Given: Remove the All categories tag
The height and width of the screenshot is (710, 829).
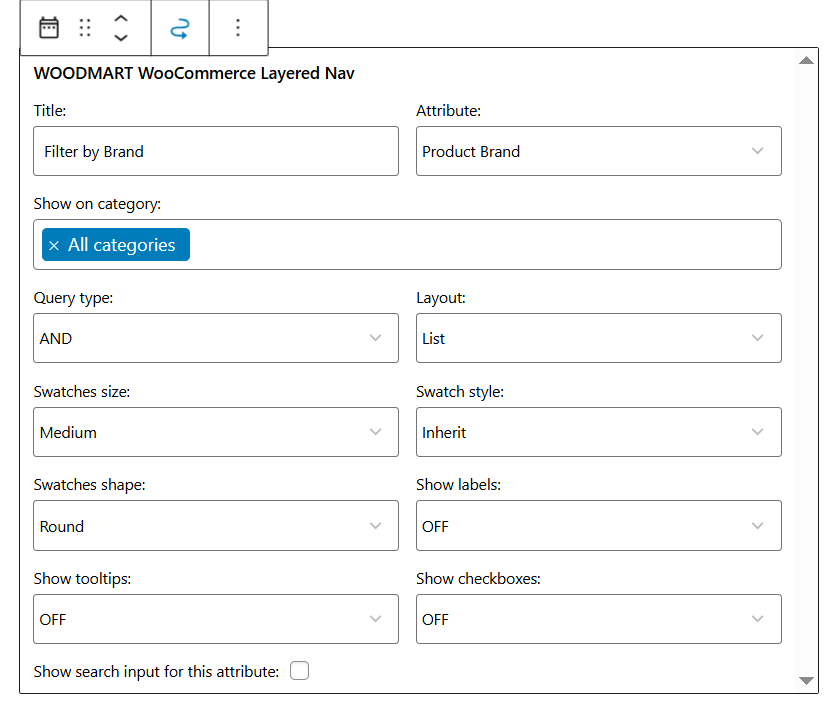Looking at the screenshot, I should point(54,246).
